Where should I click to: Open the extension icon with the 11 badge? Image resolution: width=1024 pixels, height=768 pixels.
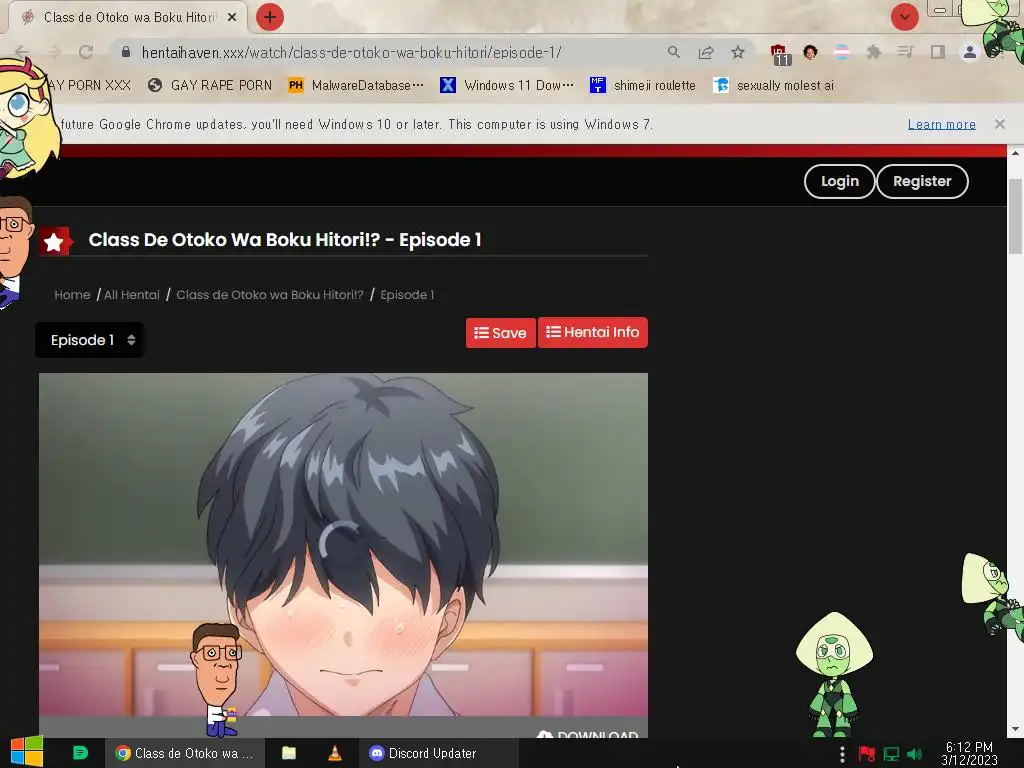tap(780, 54)
